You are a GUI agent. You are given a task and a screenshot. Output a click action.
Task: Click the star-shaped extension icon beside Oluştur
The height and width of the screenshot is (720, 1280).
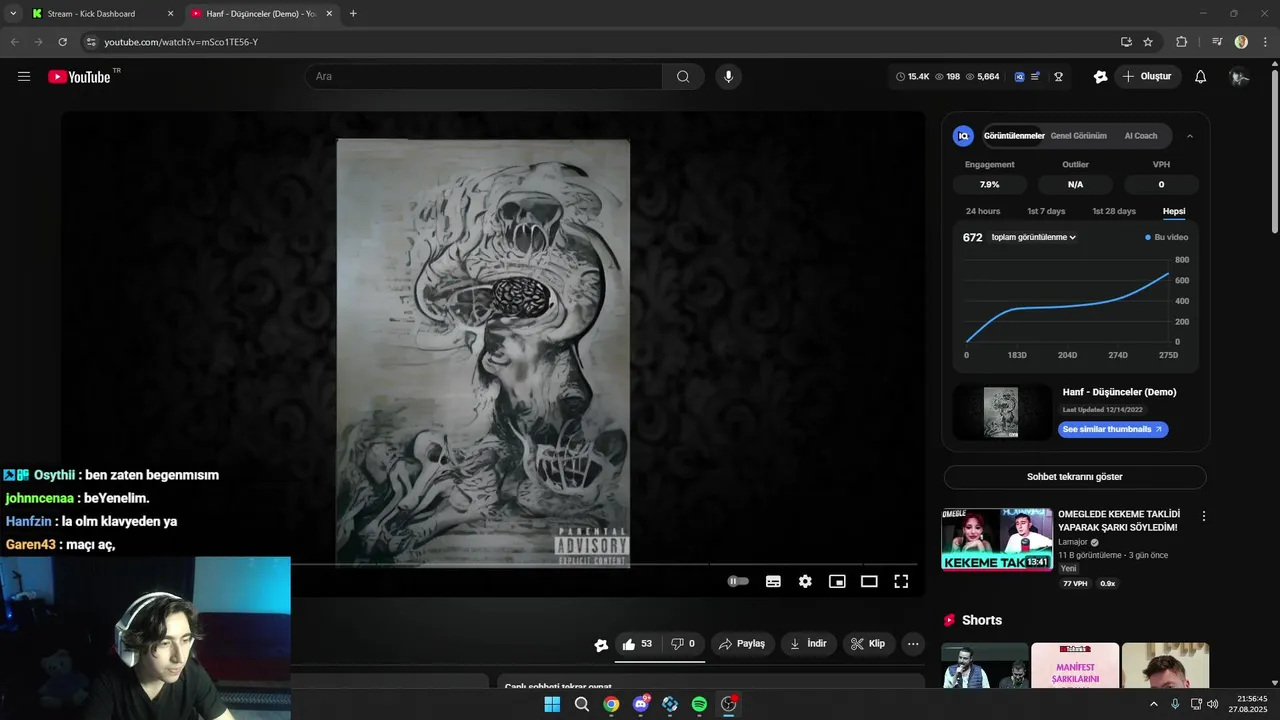(x=1101, y=76)
